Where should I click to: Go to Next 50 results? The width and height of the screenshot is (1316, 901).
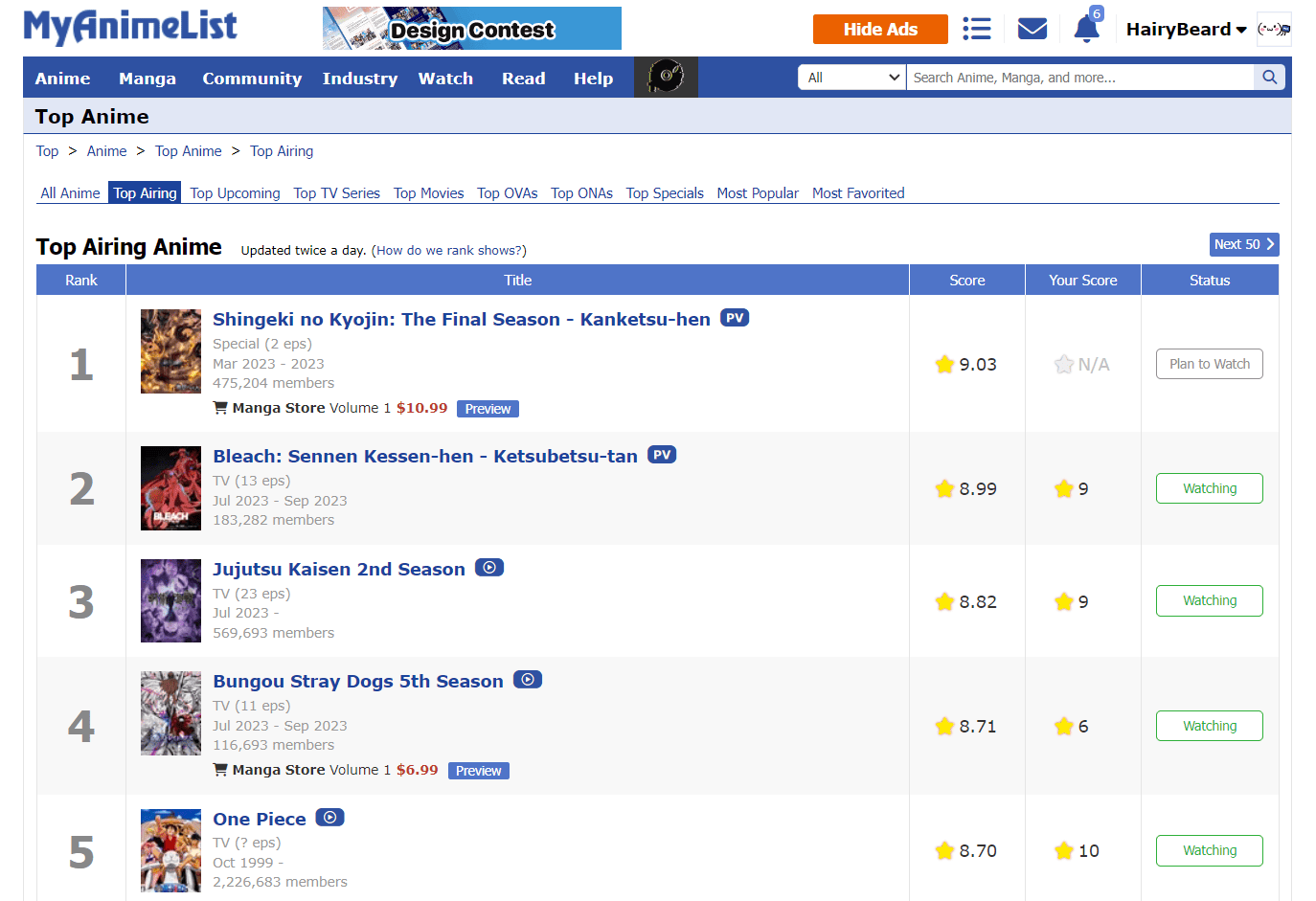click(1244, 244)
